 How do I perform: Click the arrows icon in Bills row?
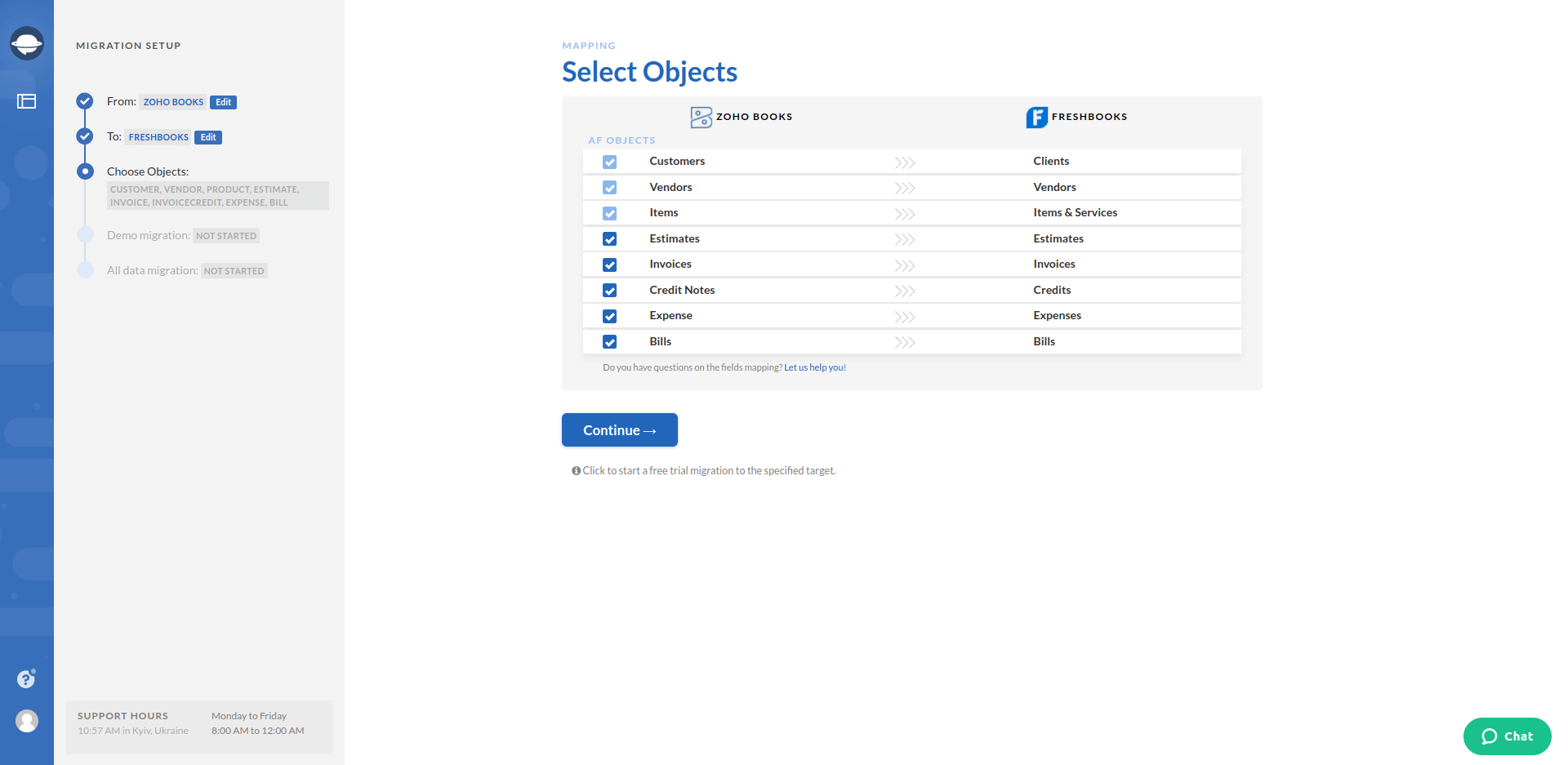(904, 343)
